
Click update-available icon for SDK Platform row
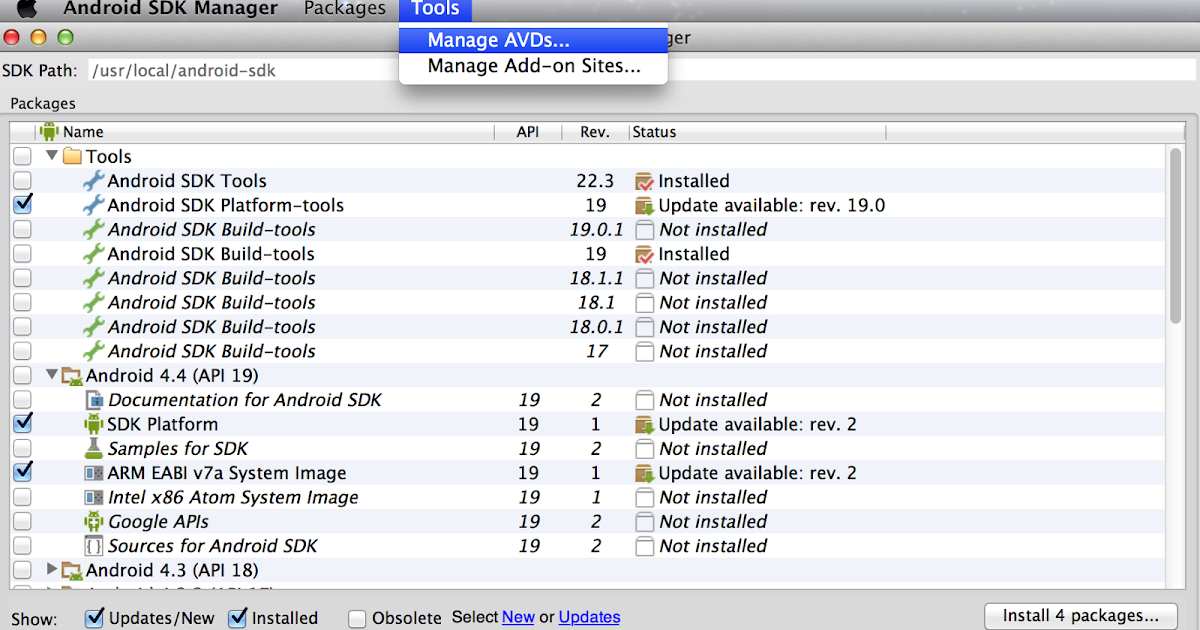pyautogui.click(x=644, y=424)
